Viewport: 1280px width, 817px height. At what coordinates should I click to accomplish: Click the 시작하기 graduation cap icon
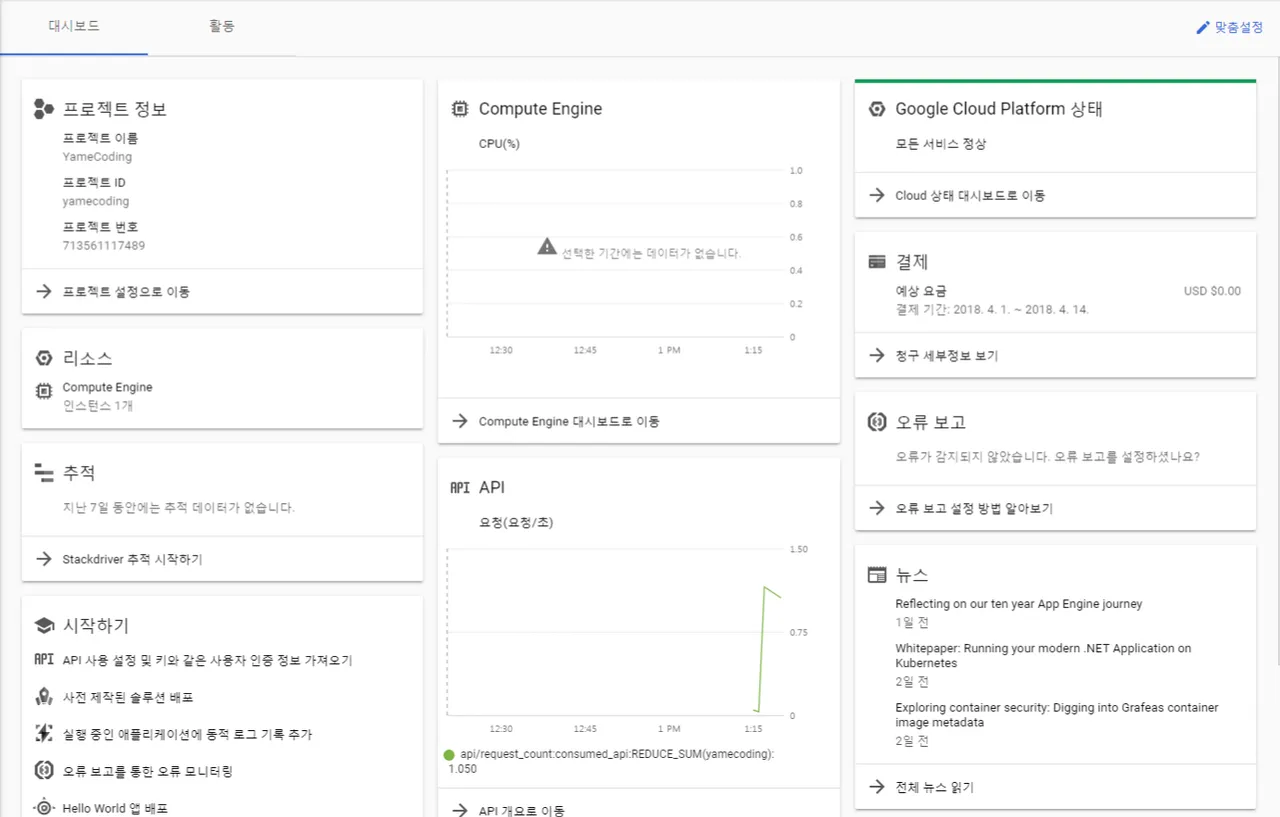(x=44, y=626)
